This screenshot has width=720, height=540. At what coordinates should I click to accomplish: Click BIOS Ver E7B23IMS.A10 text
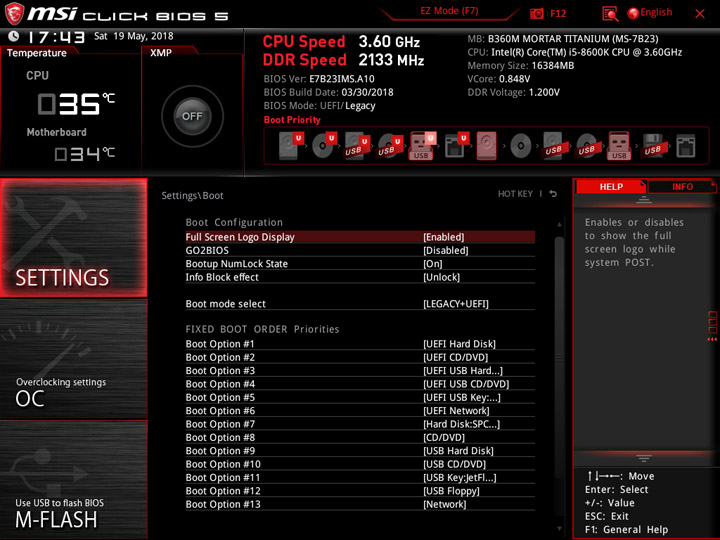click(x=319, y=79)
